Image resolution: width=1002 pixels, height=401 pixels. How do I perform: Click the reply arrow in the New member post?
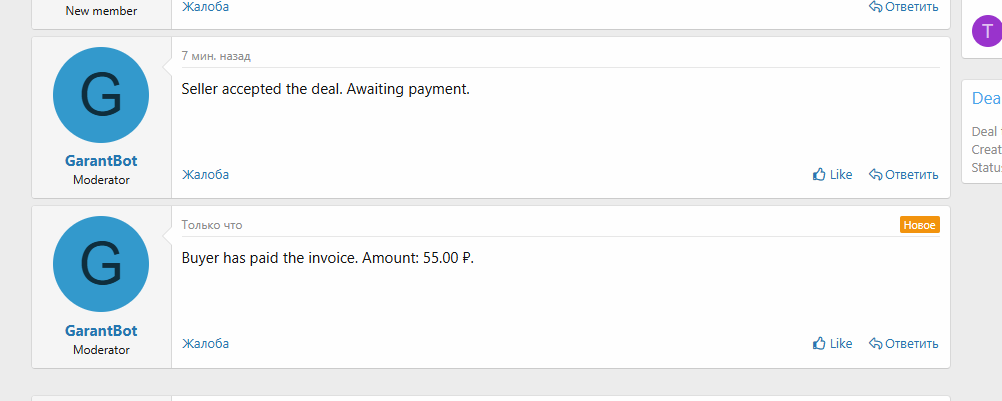click(x=875, y=7)
